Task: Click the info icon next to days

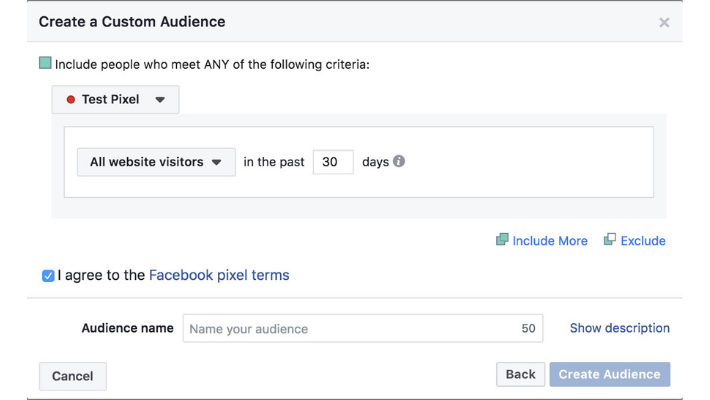Action: tap(399, 161)
